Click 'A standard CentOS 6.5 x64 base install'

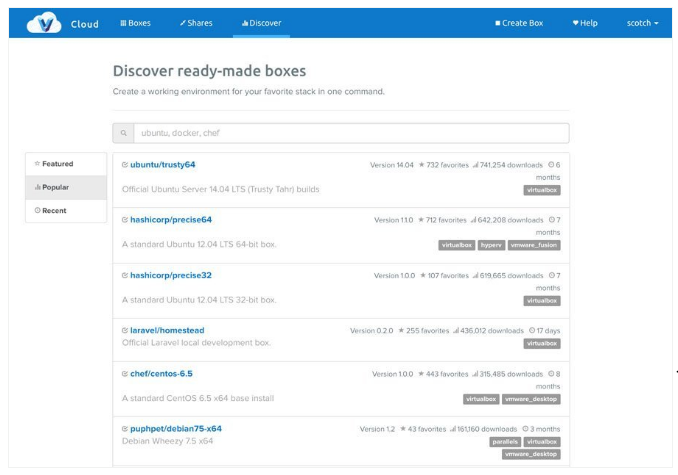(198, 398)
